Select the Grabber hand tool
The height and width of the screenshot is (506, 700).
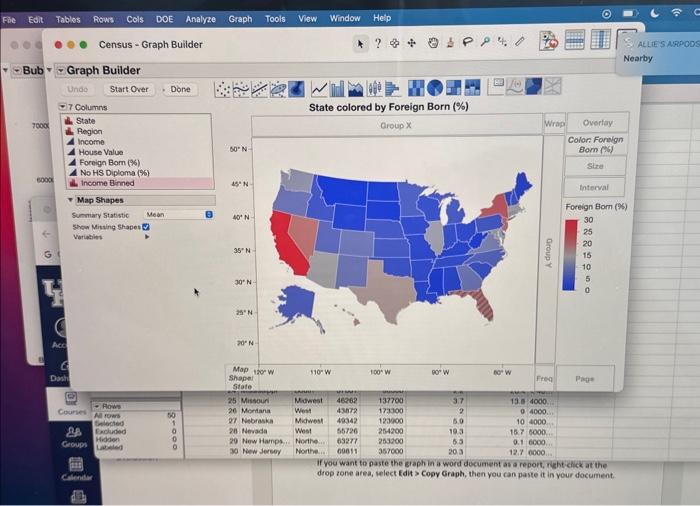click(x=432, y=43)
